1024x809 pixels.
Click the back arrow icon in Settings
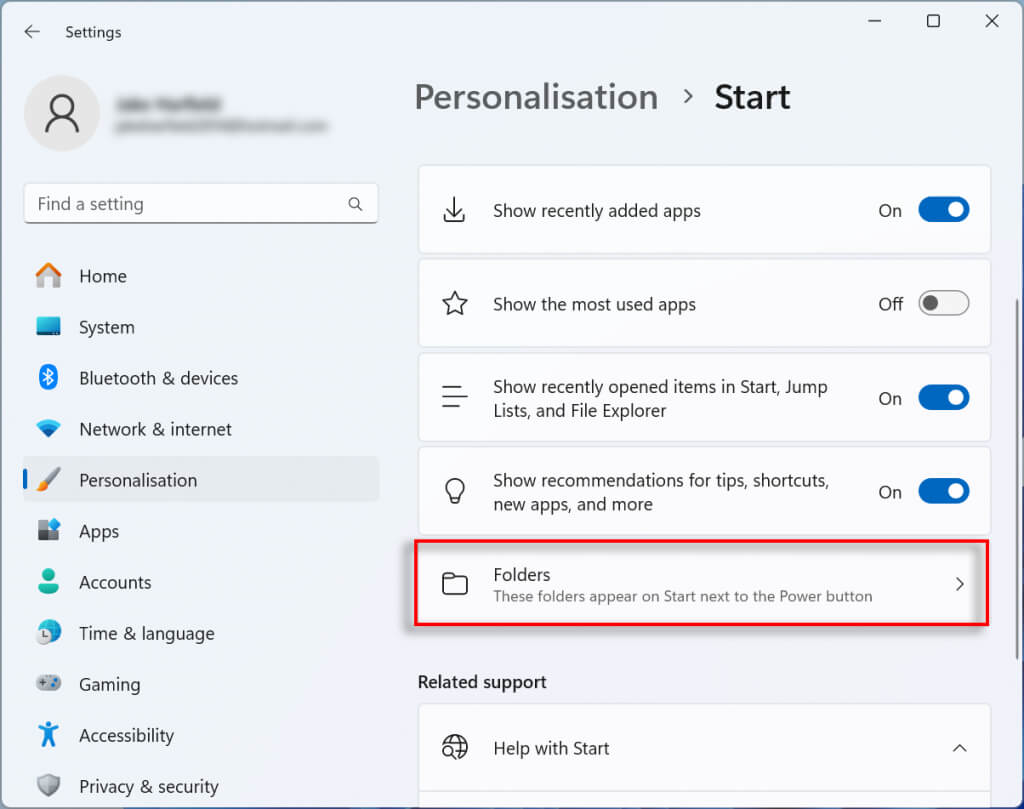[x=32, y=32]
